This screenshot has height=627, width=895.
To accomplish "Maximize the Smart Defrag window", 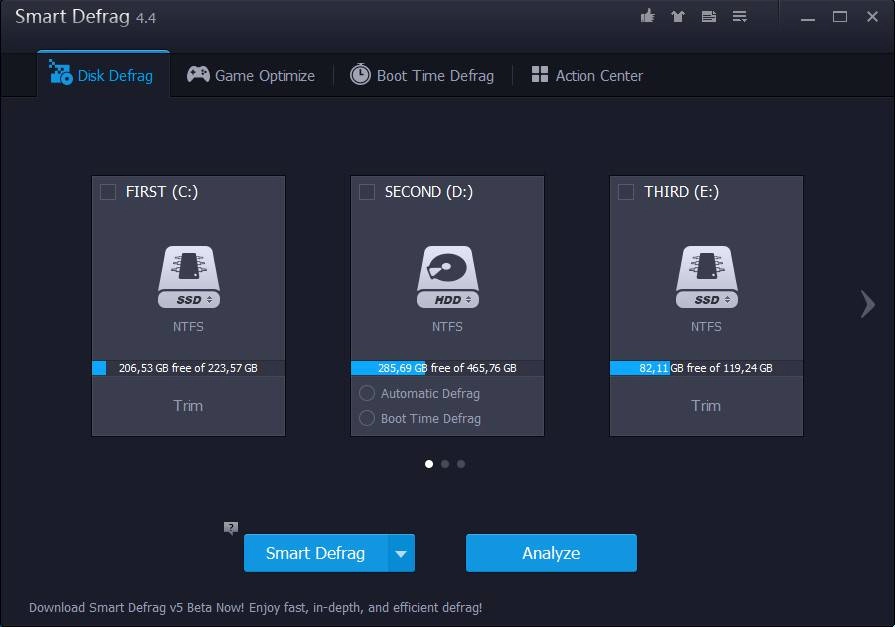I will (x=840, y=17).
